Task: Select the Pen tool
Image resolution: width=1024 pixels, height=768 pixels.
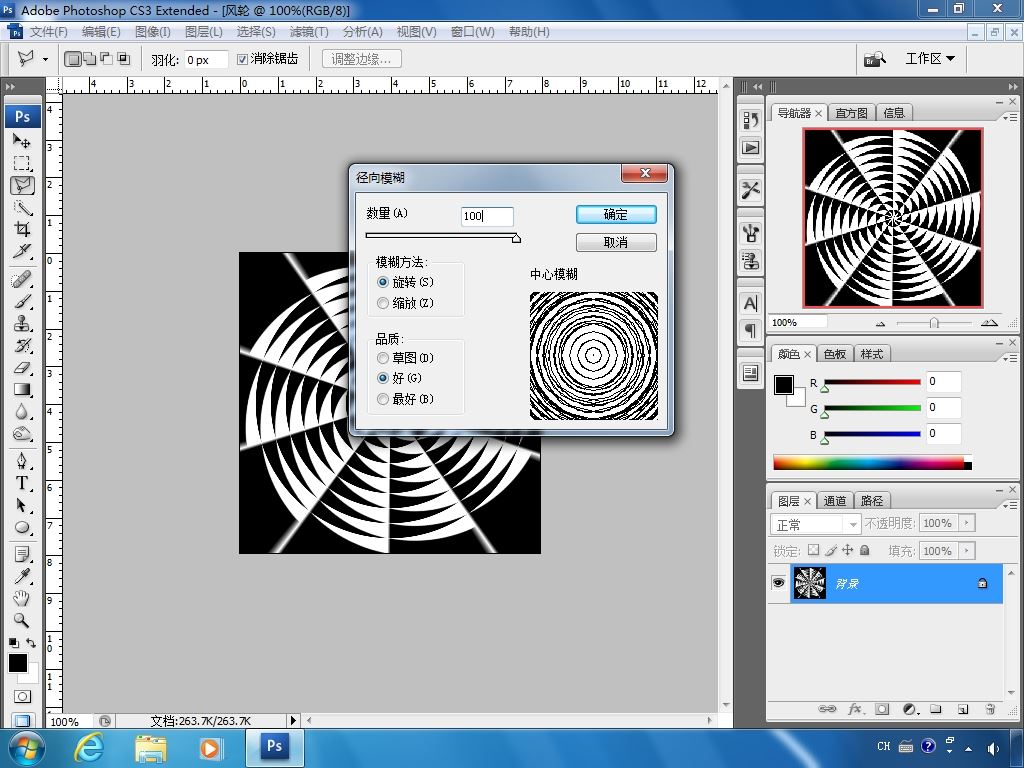Action: tap(22, 460)
